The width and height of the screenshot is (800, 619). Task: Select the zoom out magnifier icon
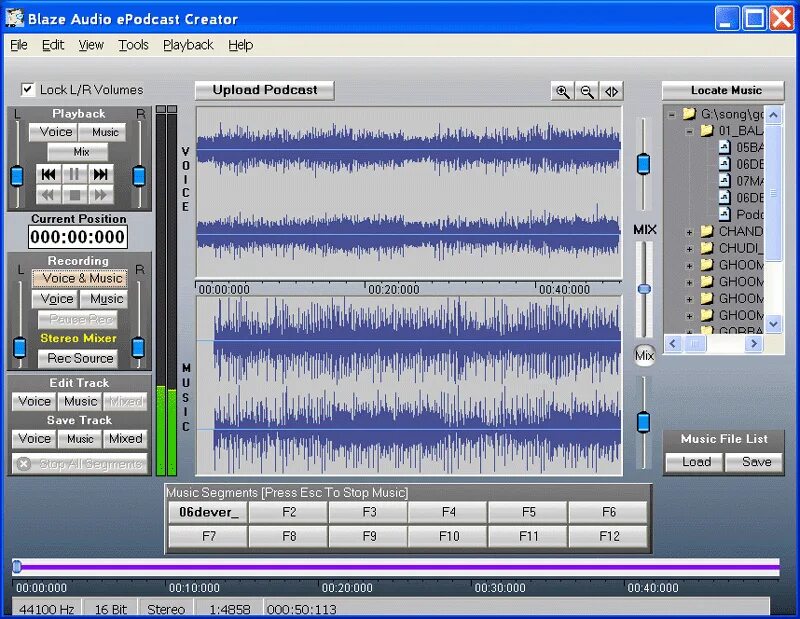tap(587, 92)
